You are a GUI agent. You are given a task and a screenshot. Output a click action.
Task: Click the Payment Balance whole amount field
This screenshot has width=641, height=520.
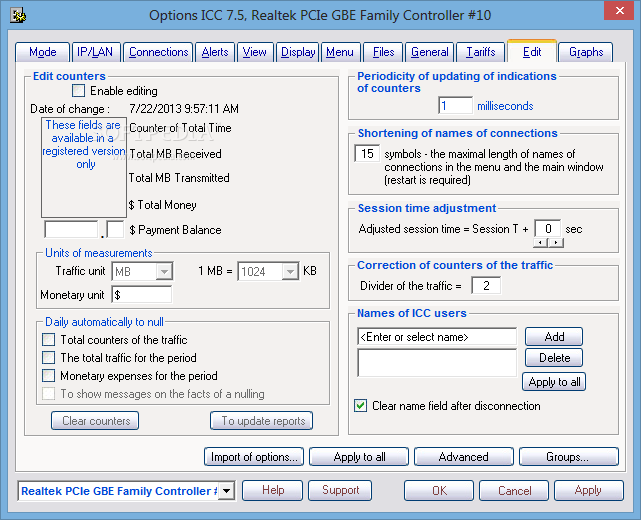pos(71,229)
